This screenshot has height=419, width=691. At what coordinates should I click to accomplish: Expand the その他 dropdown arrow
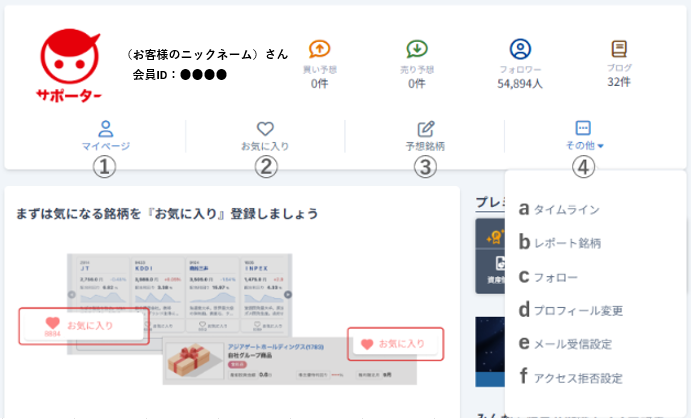601,146
